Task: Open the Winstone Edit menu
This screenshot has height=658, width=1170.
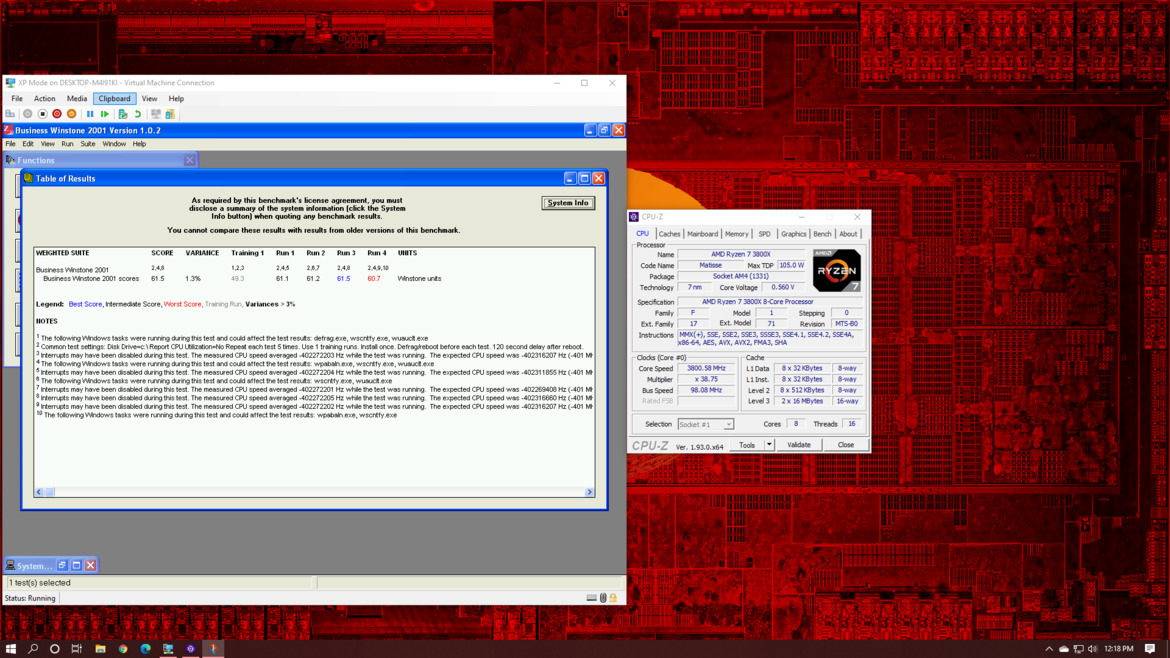Action: [28, 144]
